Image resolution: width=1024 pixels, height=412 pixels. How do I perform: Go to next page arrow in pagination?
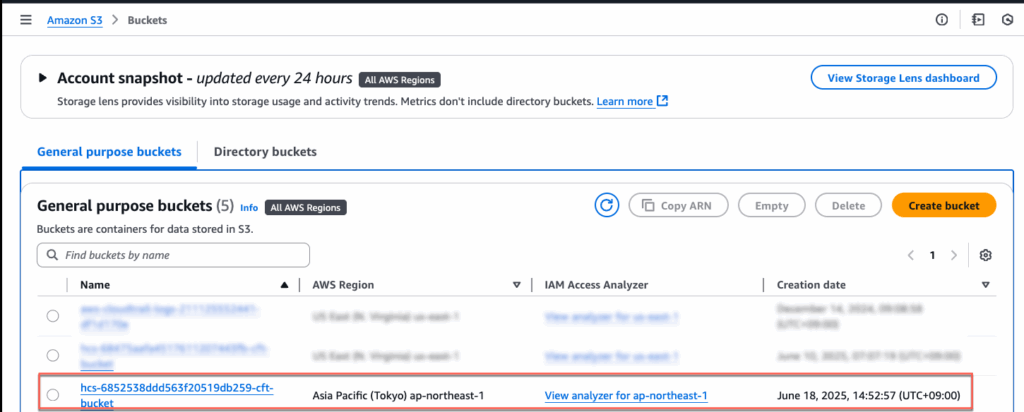tap(954, 255)
